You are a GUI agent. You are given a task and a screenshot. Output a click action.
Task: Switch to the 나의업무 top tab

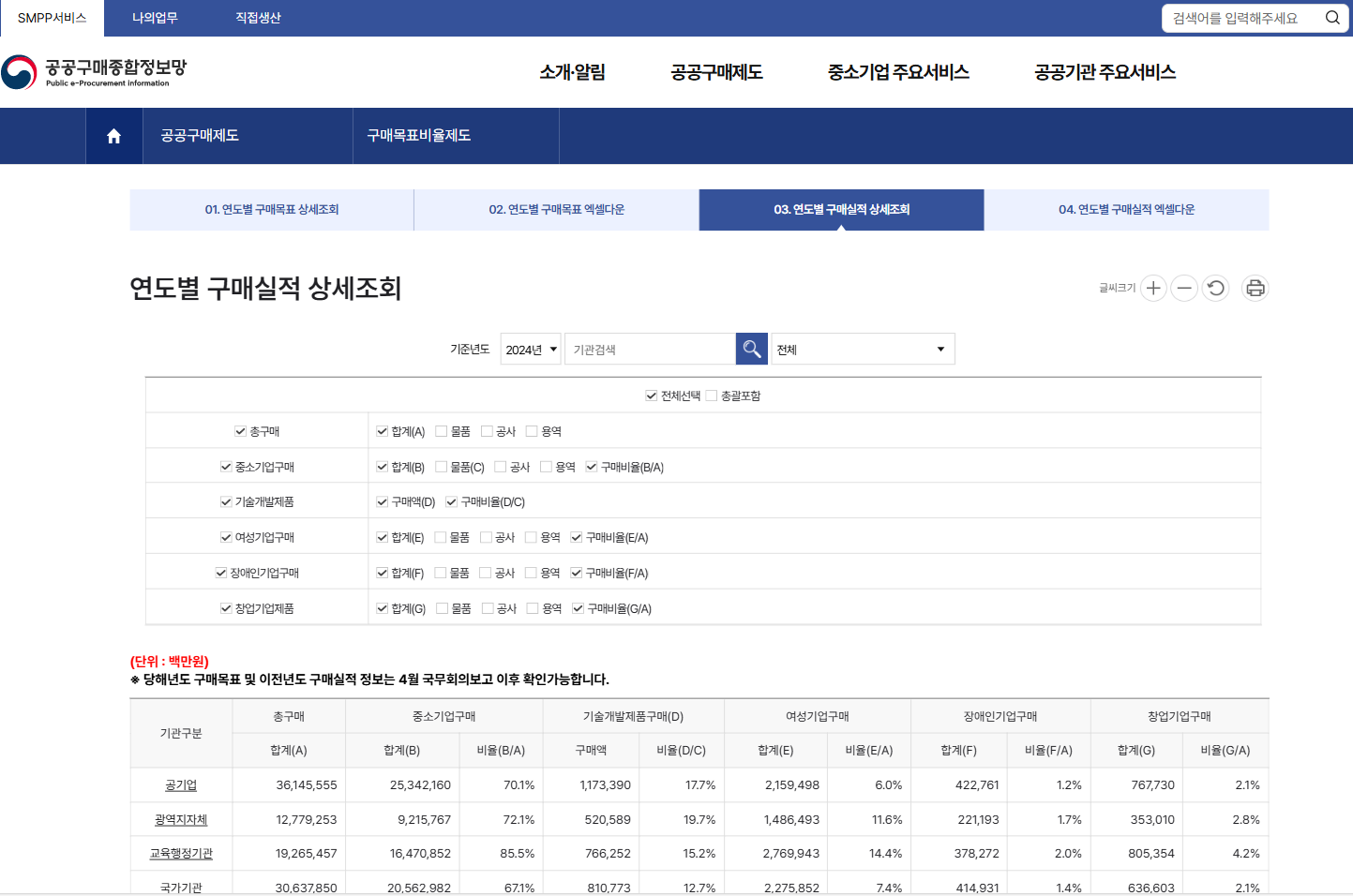click(x=155, y=18)
